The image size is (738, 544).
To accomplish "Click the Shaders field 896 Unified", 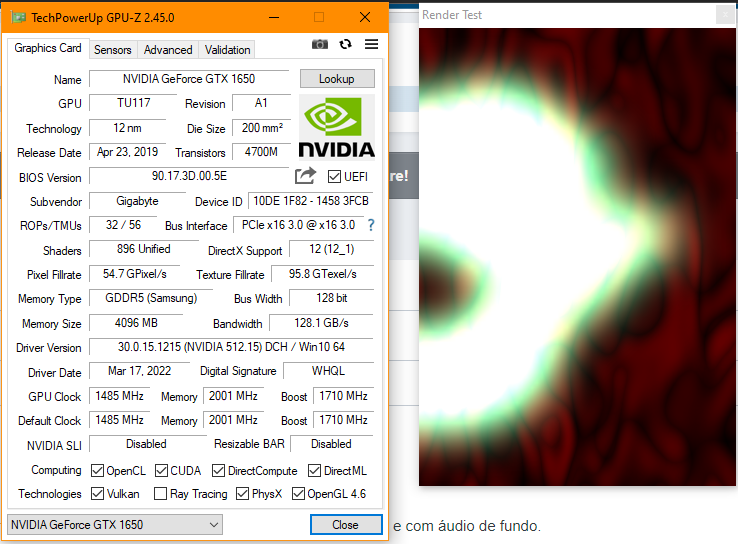I will tap(144, 249).
